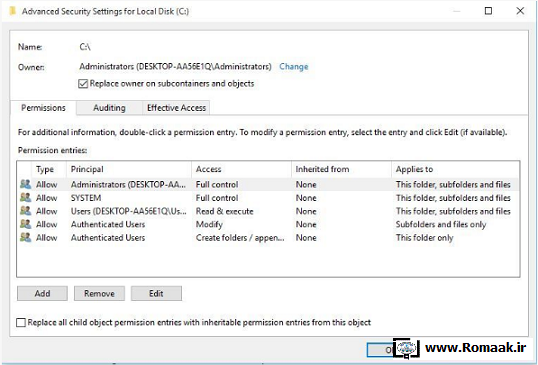
Task: Click the Edit button
Action: [156, 293]
